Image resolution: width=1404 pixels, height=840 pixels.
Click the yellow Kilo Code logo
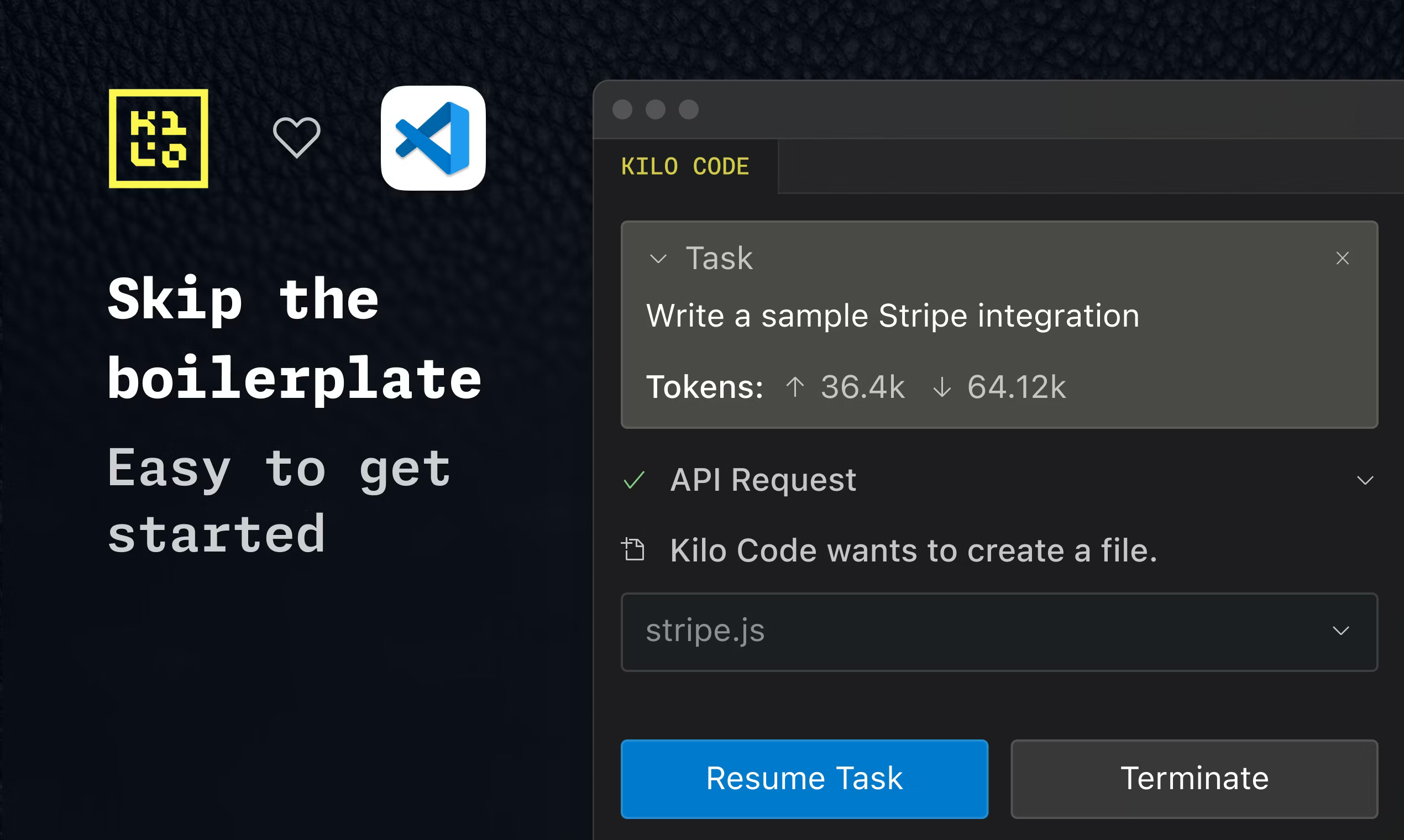click(x=158, y=138)
